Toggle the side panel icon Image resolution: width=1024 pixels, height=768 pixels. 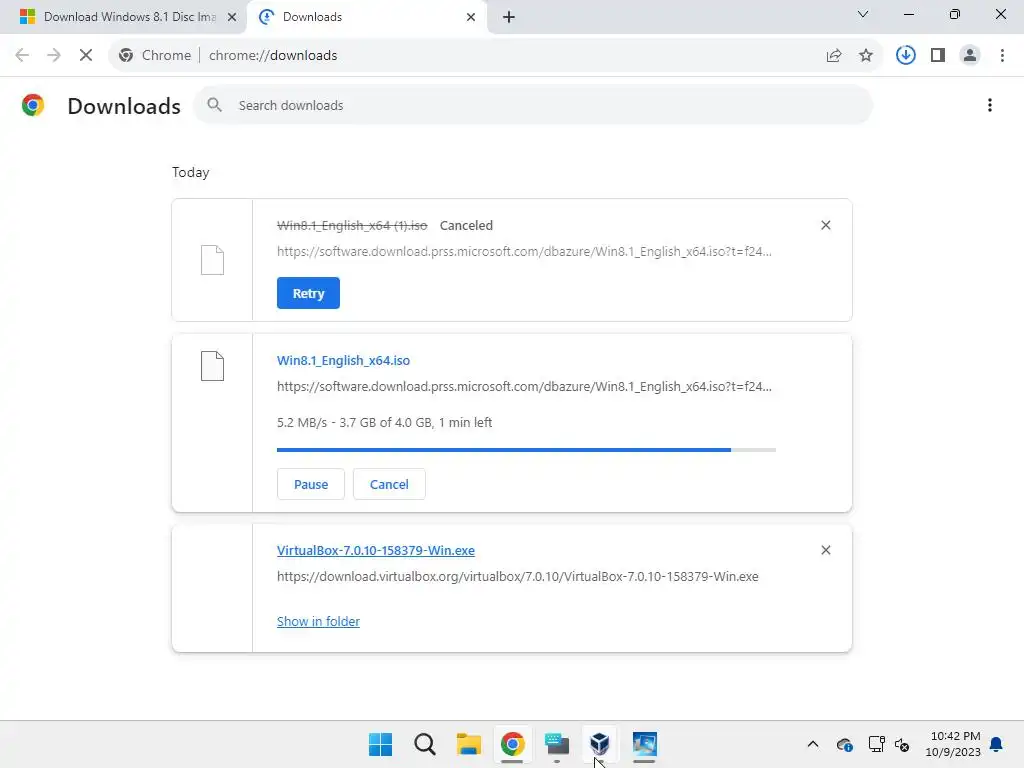938,56
